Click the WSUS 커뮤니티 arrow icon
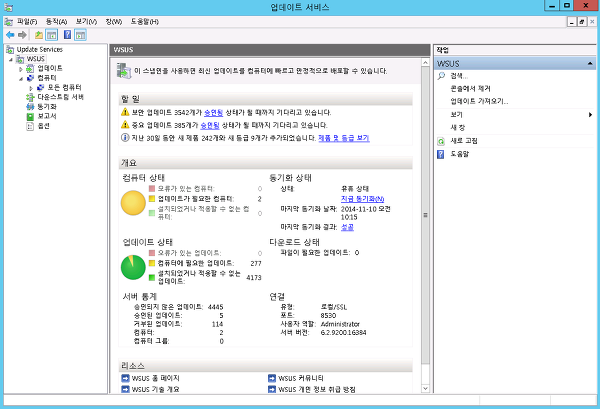This screenshot has height=409, width=600. coord(272,378)
